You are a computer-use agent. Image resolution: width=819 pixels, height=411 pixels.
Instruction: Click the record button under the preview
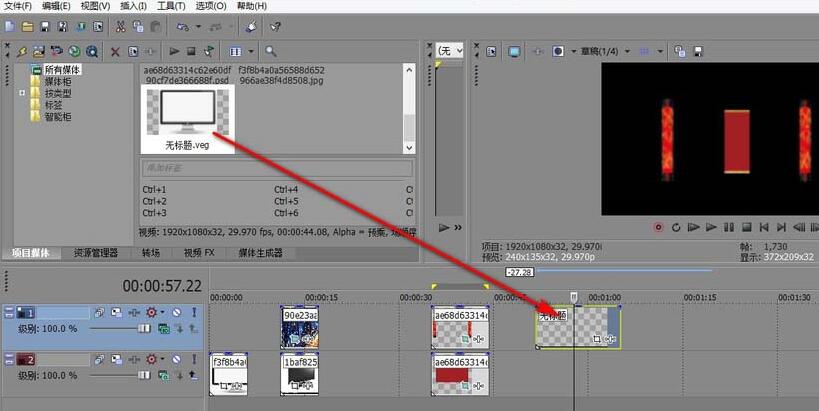[658, 227]
